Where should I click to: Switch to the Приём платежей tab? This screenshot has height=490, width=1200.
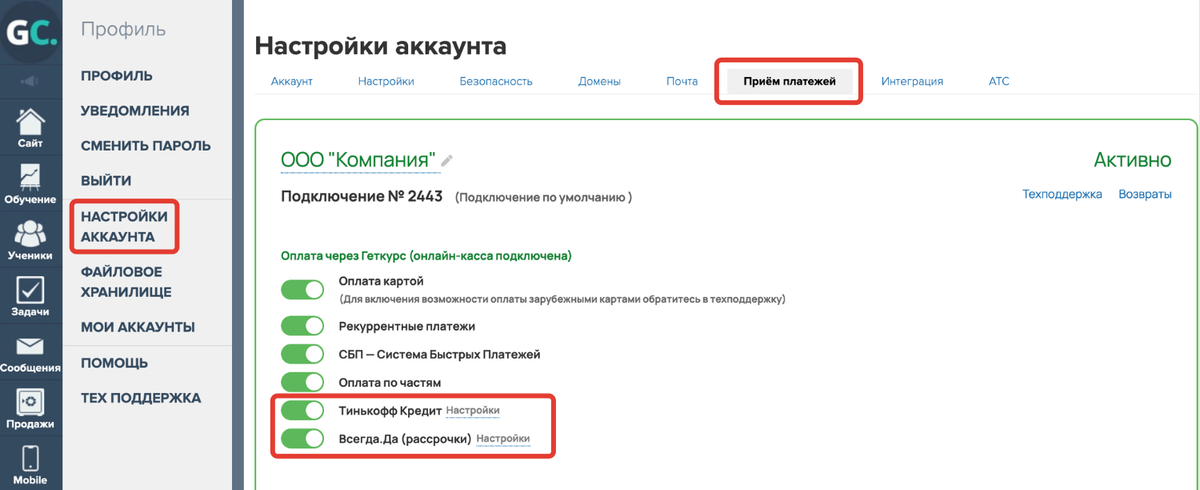[789, 81]
